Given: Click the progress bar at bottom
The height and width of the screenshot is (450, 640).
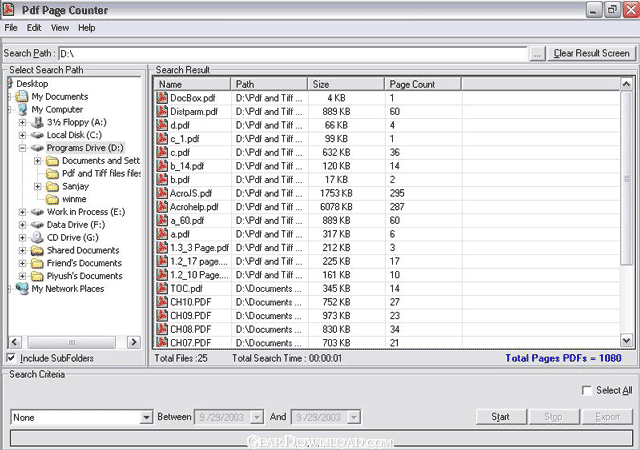Looking at the screenshot, I should 321,439.
